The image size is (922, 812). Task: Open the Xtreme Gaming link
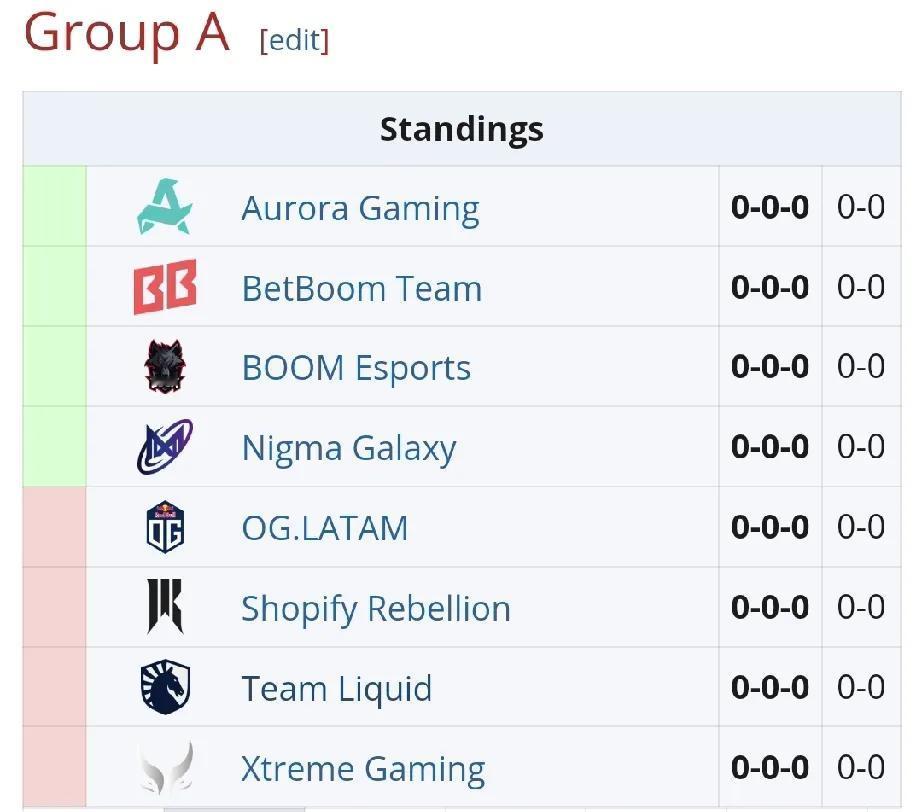tap(363, 768)
